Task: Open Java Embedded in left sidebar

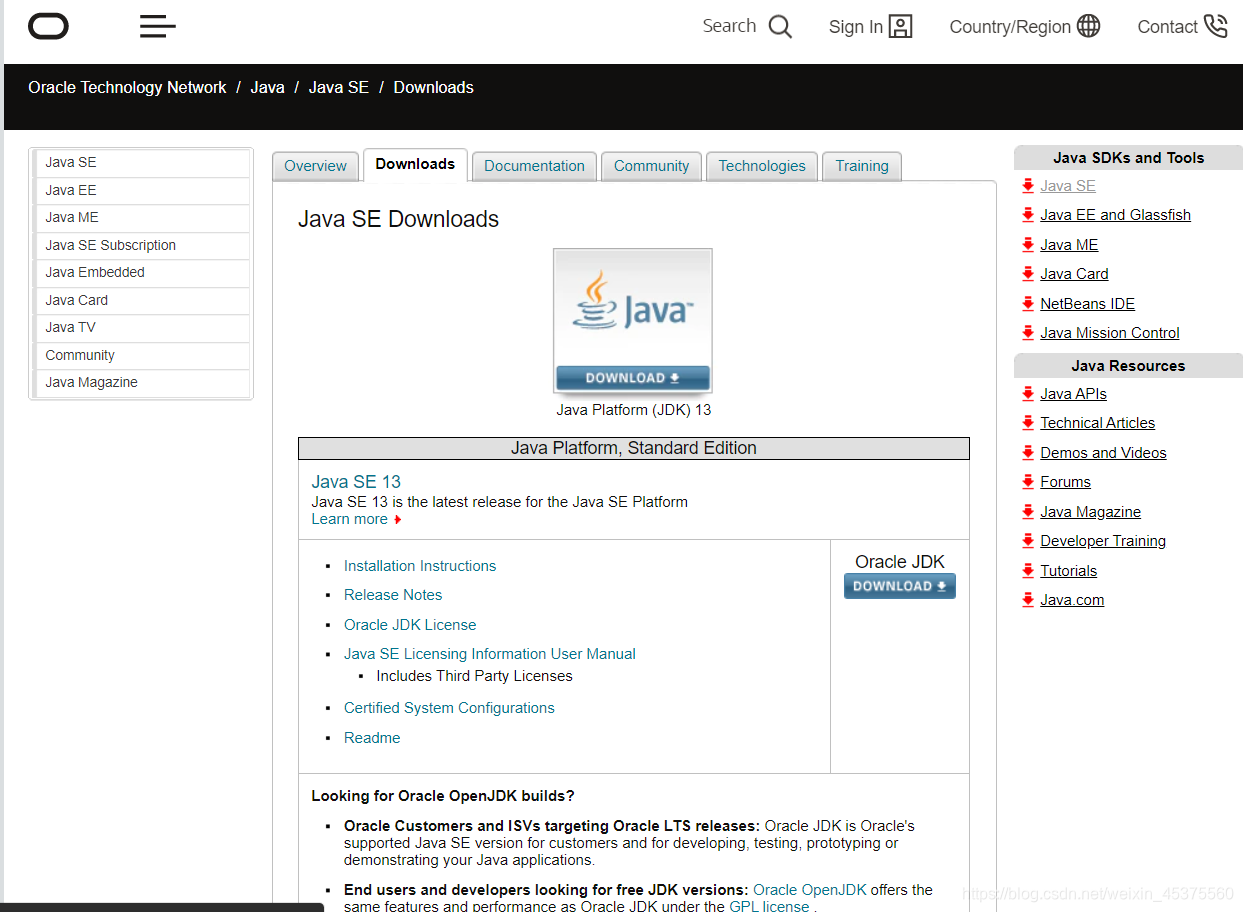Action: pos(141,273)
